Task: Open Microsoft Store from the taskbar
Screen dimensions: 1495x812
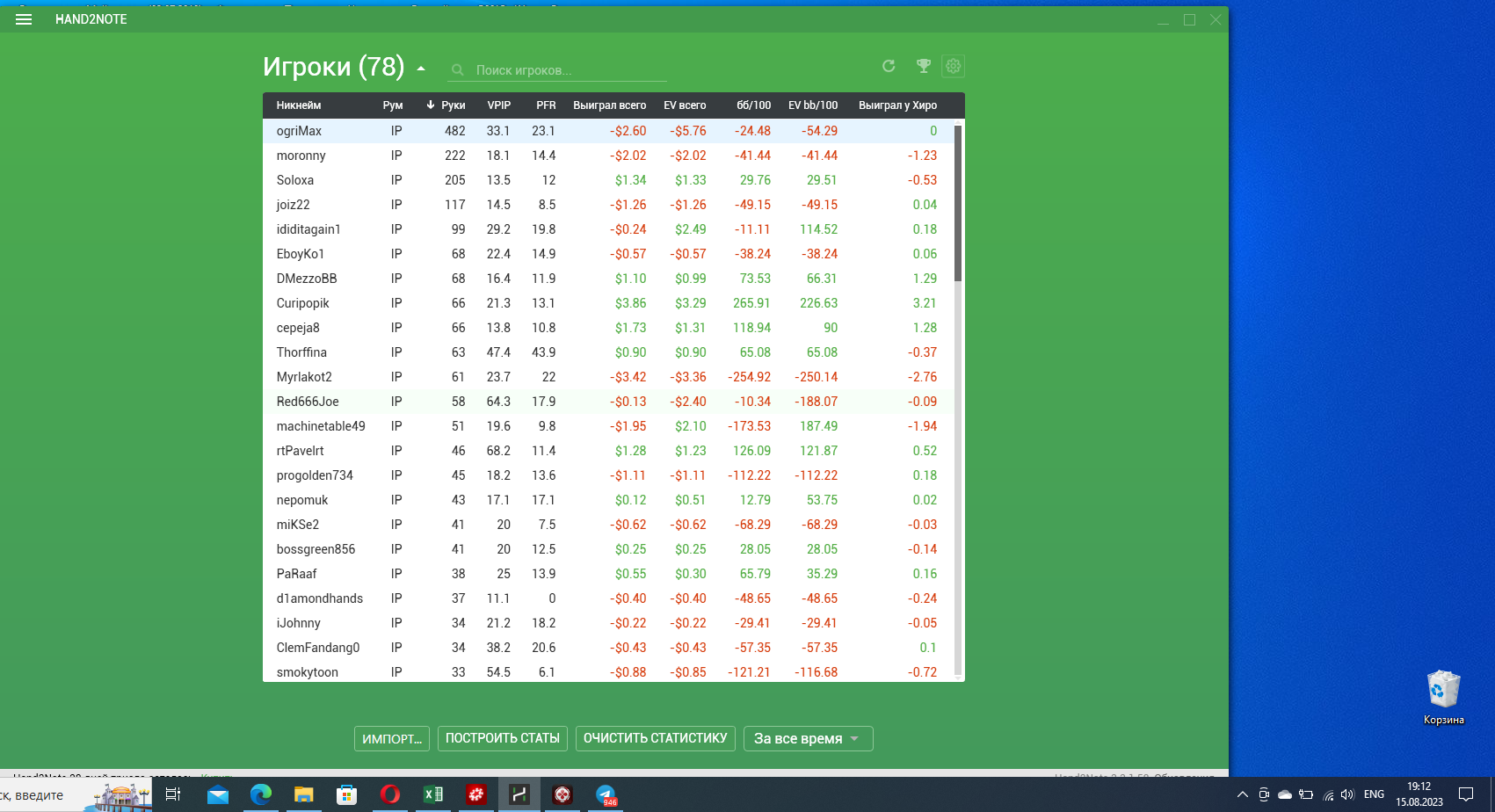Action: coord(347,794)
